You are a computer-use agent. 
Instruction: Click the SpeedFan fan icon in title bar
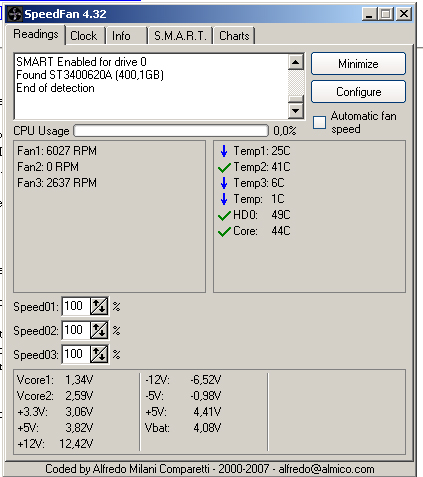[14, 14]
